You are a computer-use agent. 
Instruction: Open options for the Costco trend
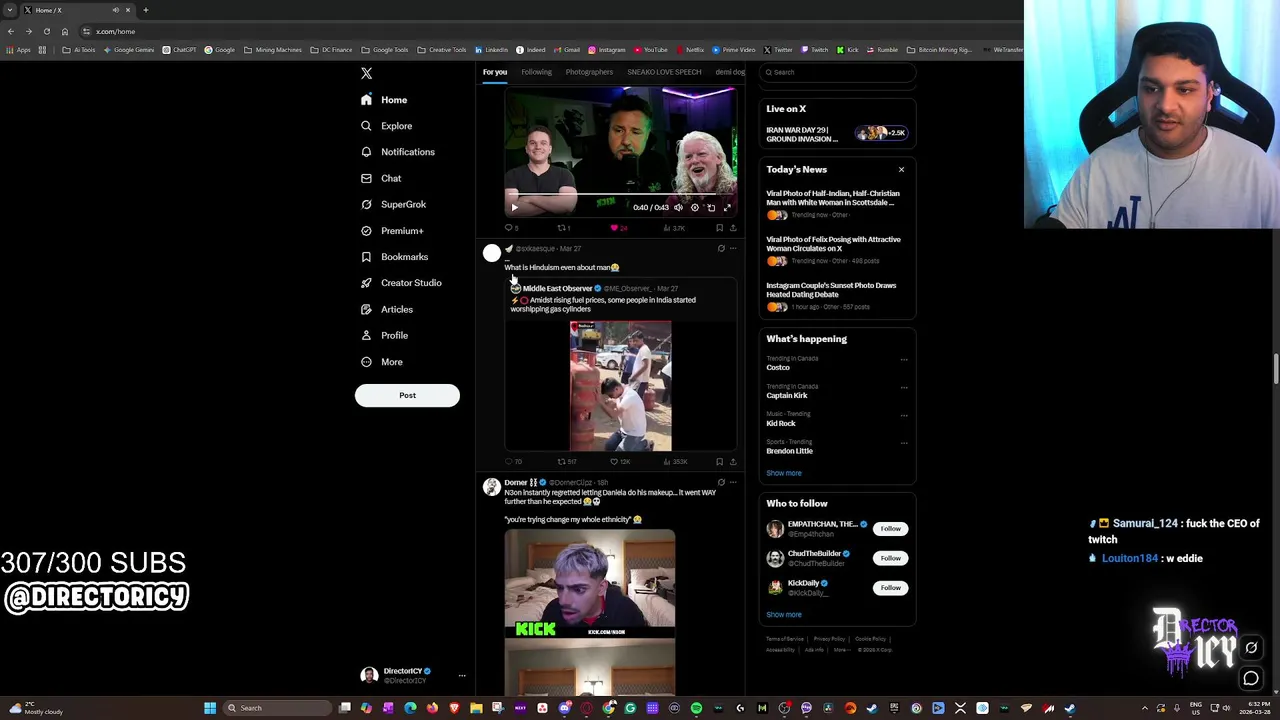[904, 359]
